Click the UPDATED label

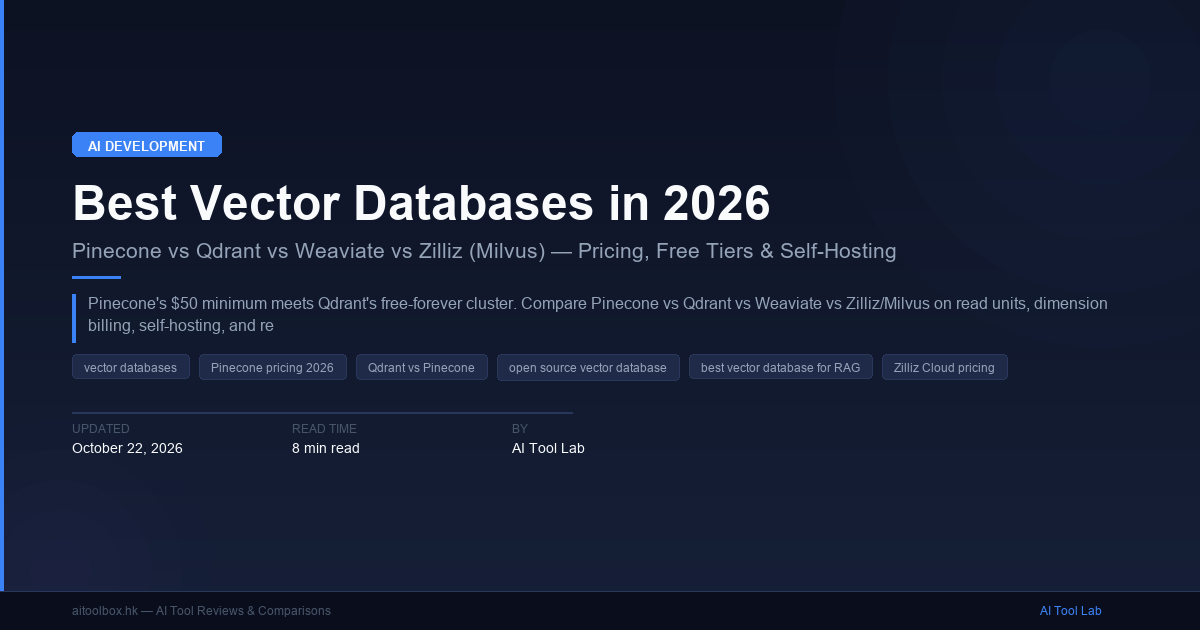tap(101, 428)
